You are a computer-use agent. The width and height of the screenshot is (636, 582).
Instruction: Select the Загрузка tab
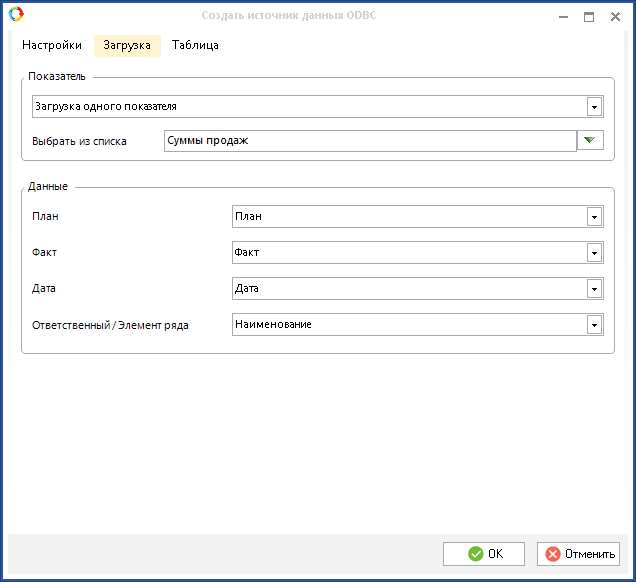(x=127, y=46)
